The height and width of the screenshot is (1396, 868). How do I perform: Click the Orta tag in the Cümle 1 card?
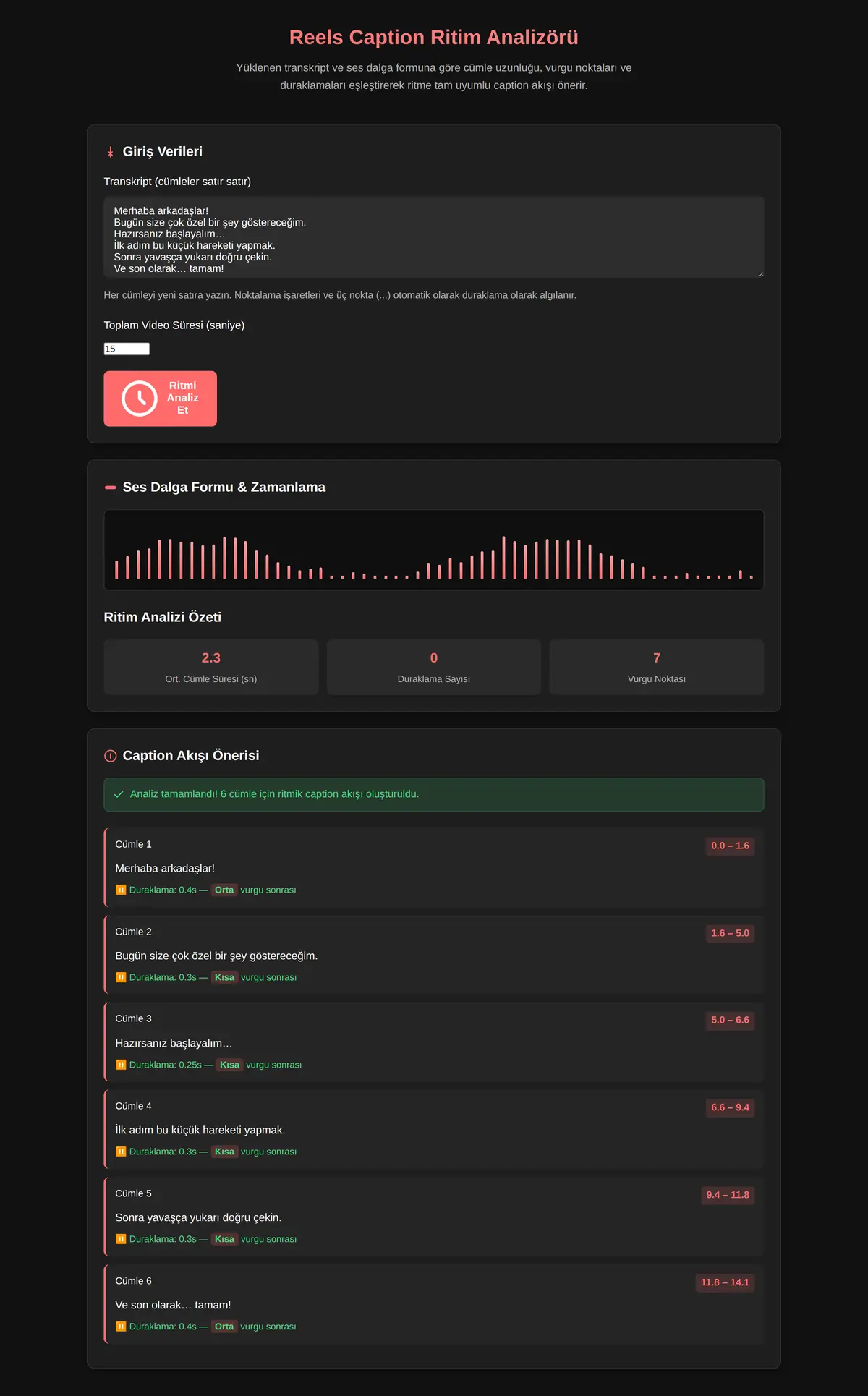point(224,890)
